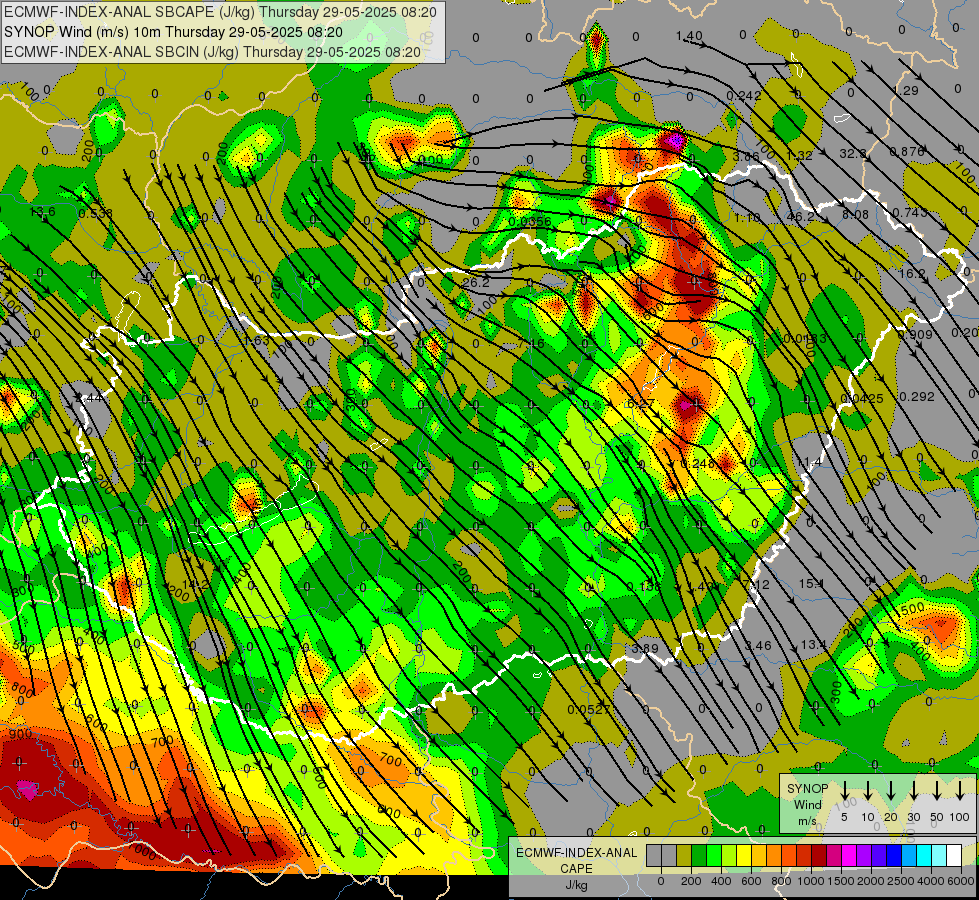Click the 0.743 value on the map
The width and height of the screenshot is (979, 900).
(910, 213)
